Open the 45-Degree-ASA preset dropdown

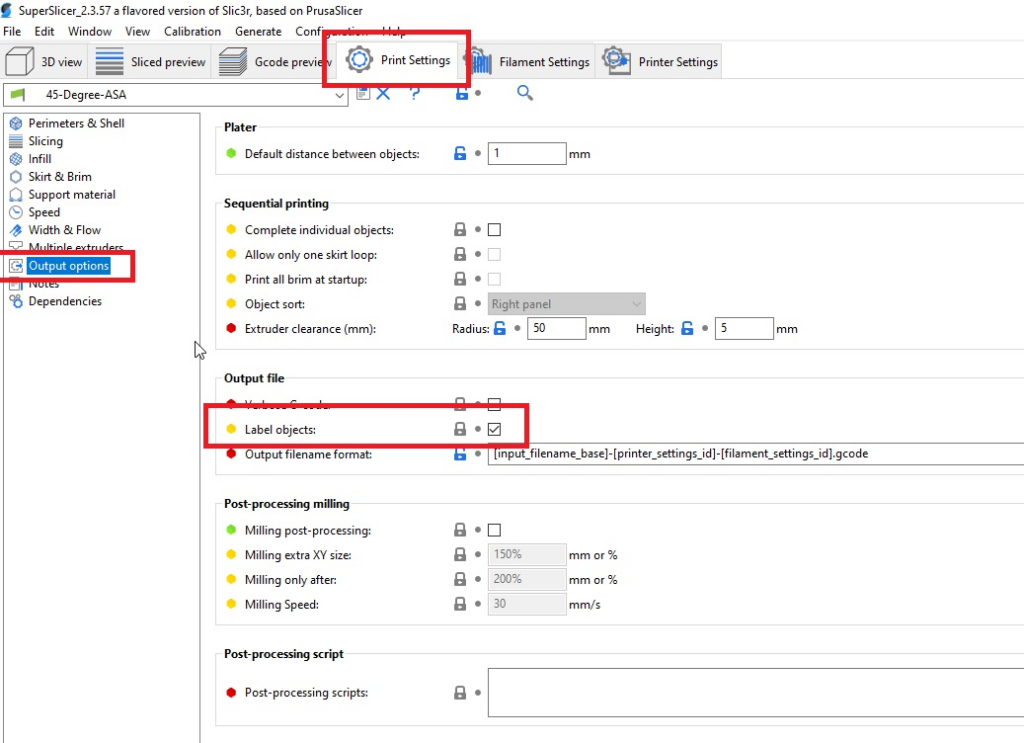(x=176, y=95)
